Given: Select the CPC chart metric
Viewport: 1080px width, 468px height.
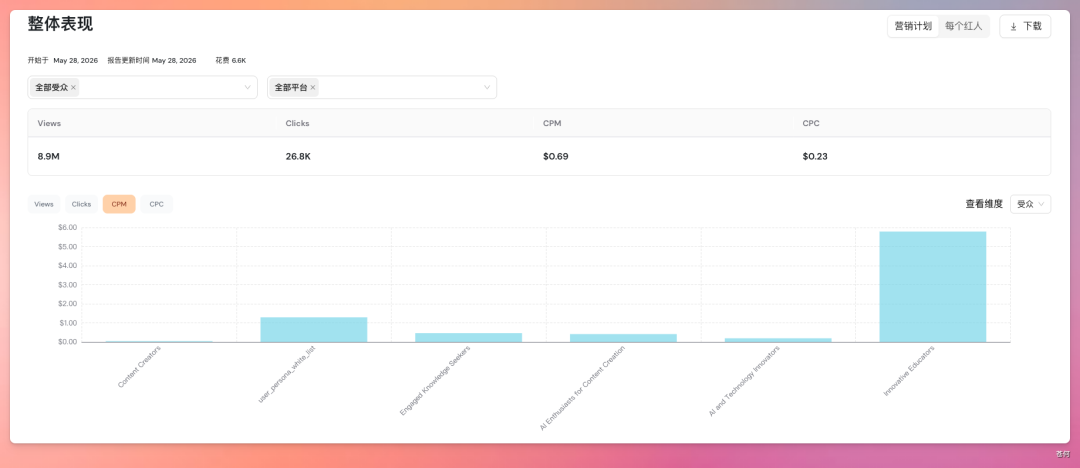Looking at the screenshot, I should (157, 204).
